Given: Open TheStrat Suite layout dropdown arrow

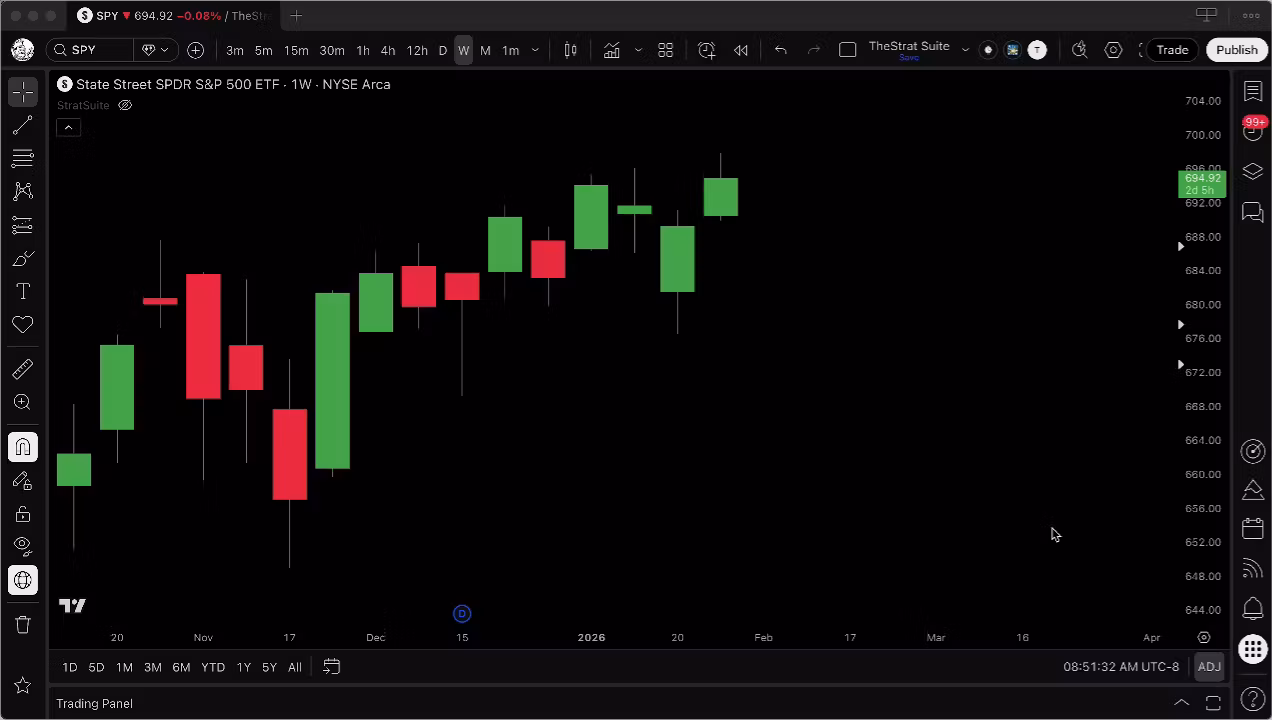Looking at the screenshot, I should (965, 49).
